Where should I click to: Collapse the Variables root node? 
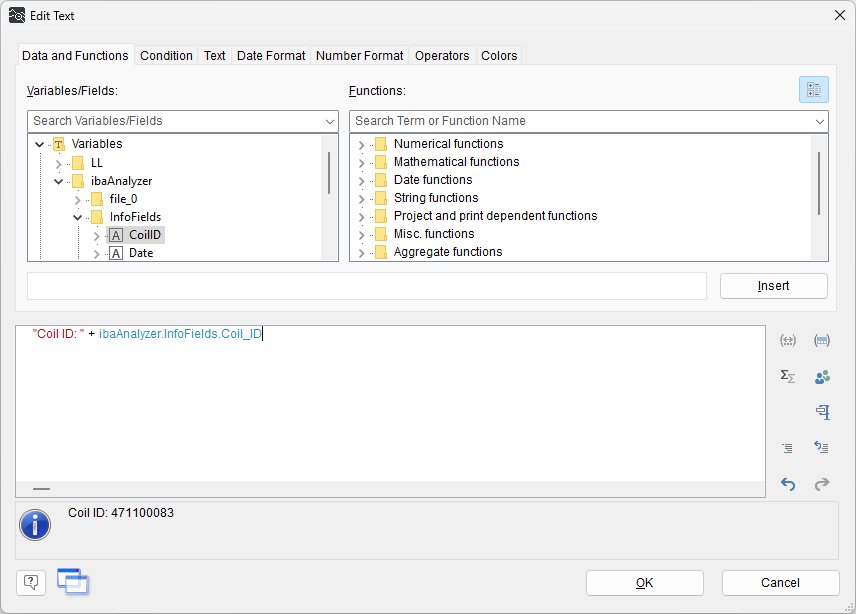pos(39,145)
